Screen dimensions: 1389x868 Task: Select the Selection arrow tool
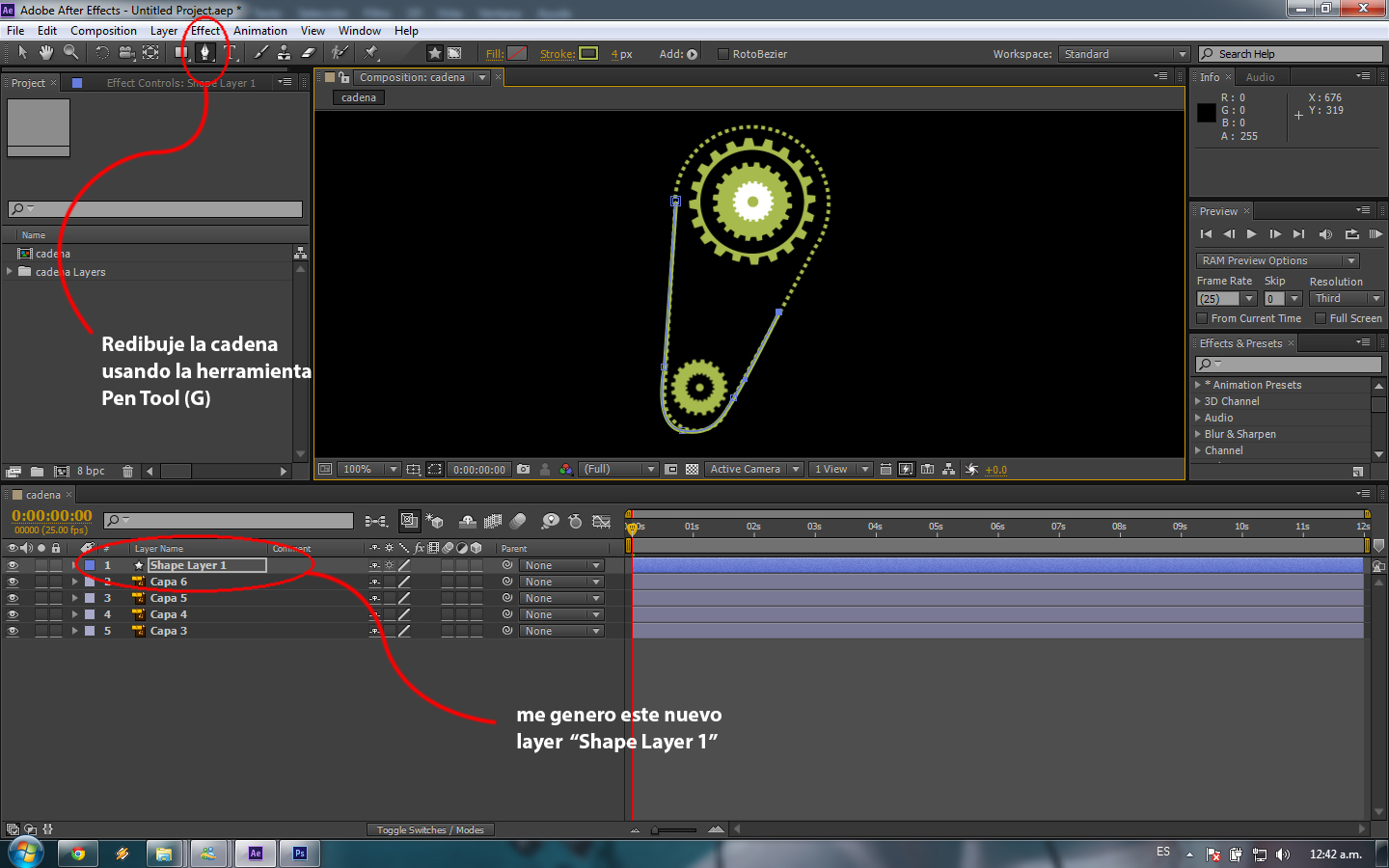23,52
